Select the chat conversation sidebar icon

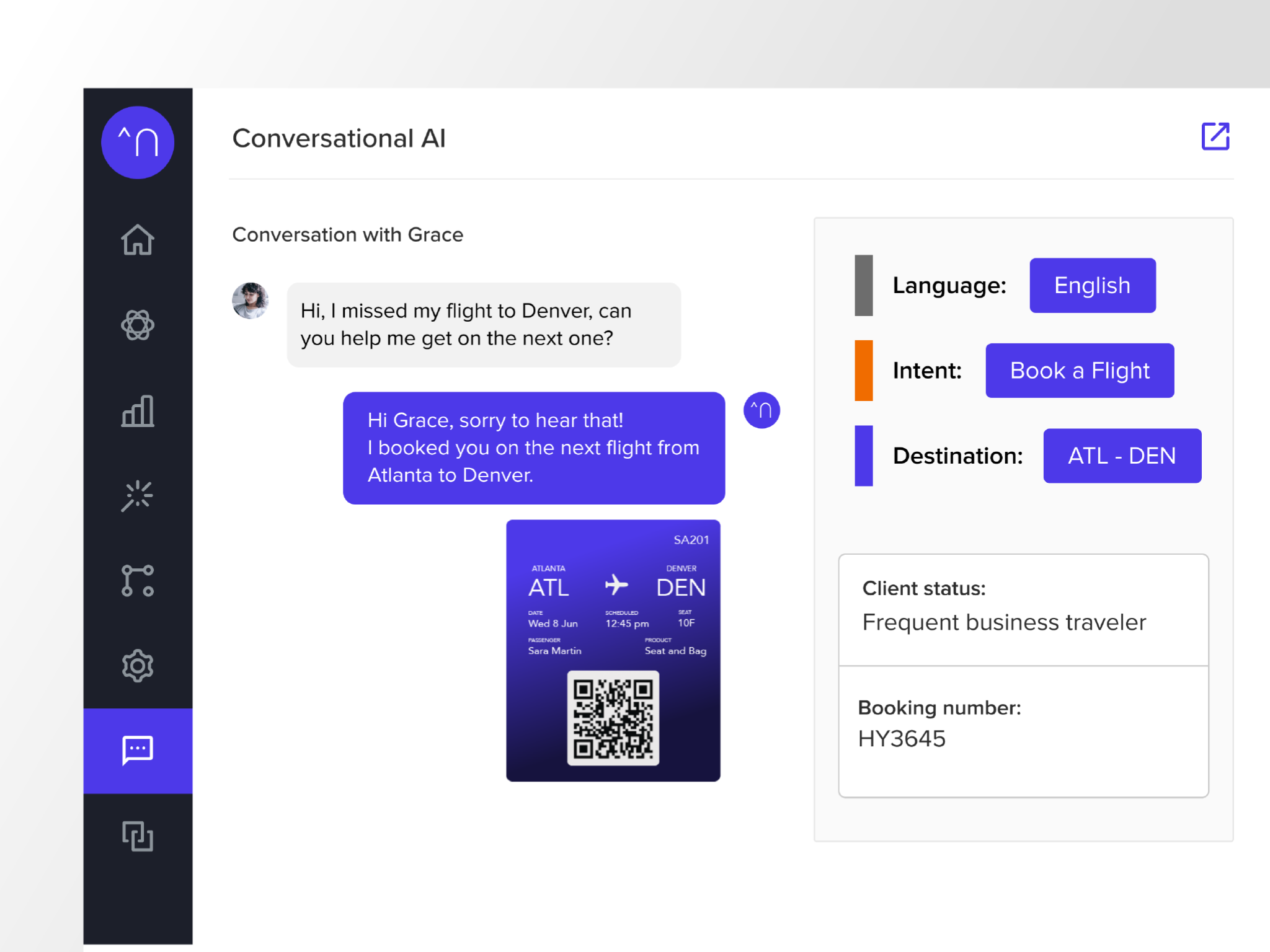138,751
